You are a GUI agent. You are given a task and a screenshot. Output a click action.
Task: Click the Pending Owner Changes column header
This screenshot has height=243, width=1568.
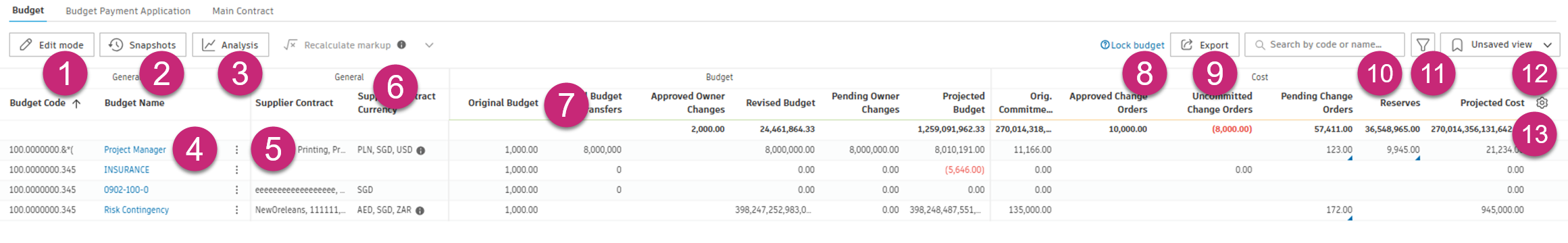point(865,103)
